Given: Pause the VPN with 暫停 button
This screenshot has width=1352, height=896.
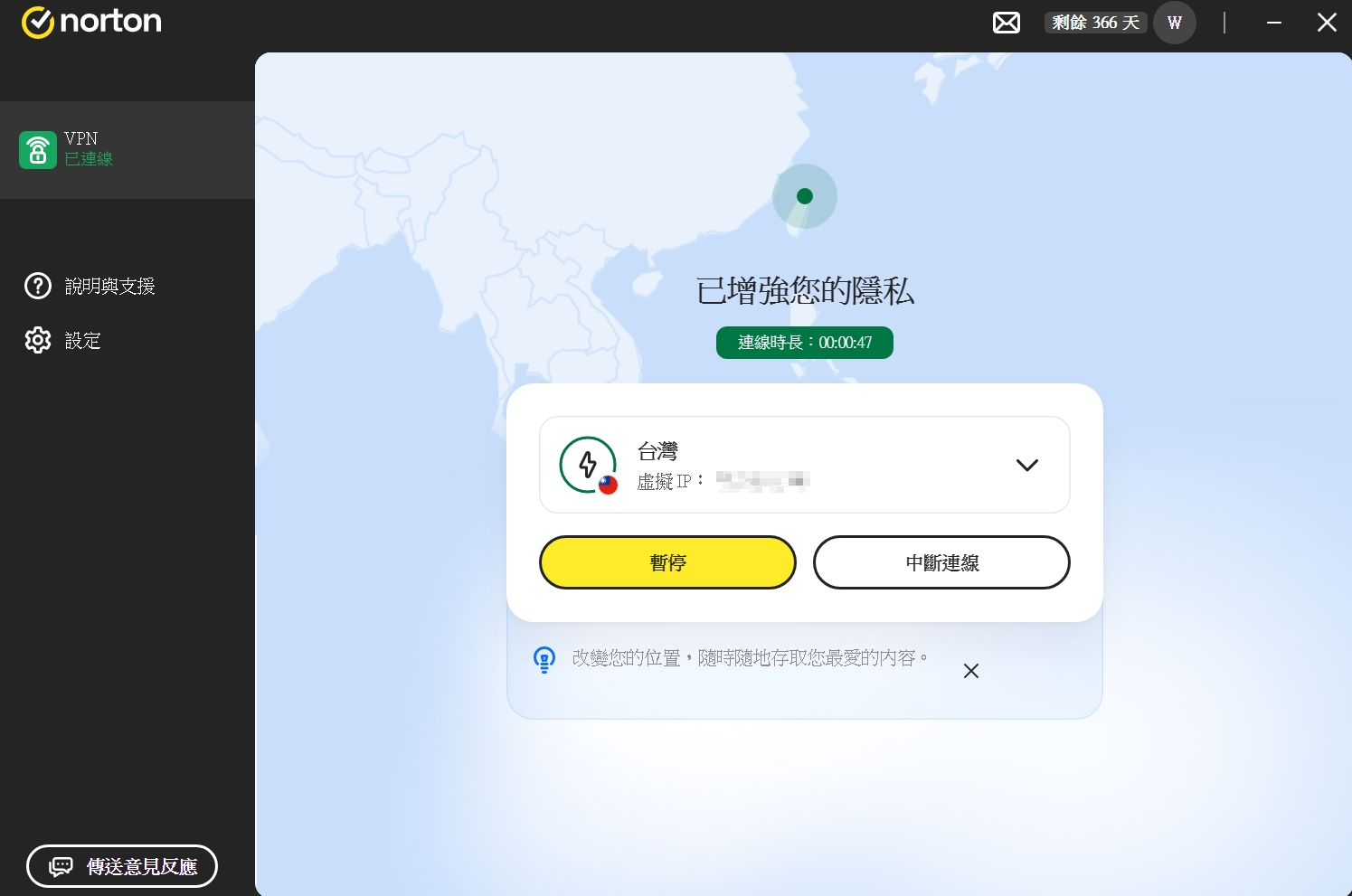Looking at the screenshot, I should click(x=667, y=562).
